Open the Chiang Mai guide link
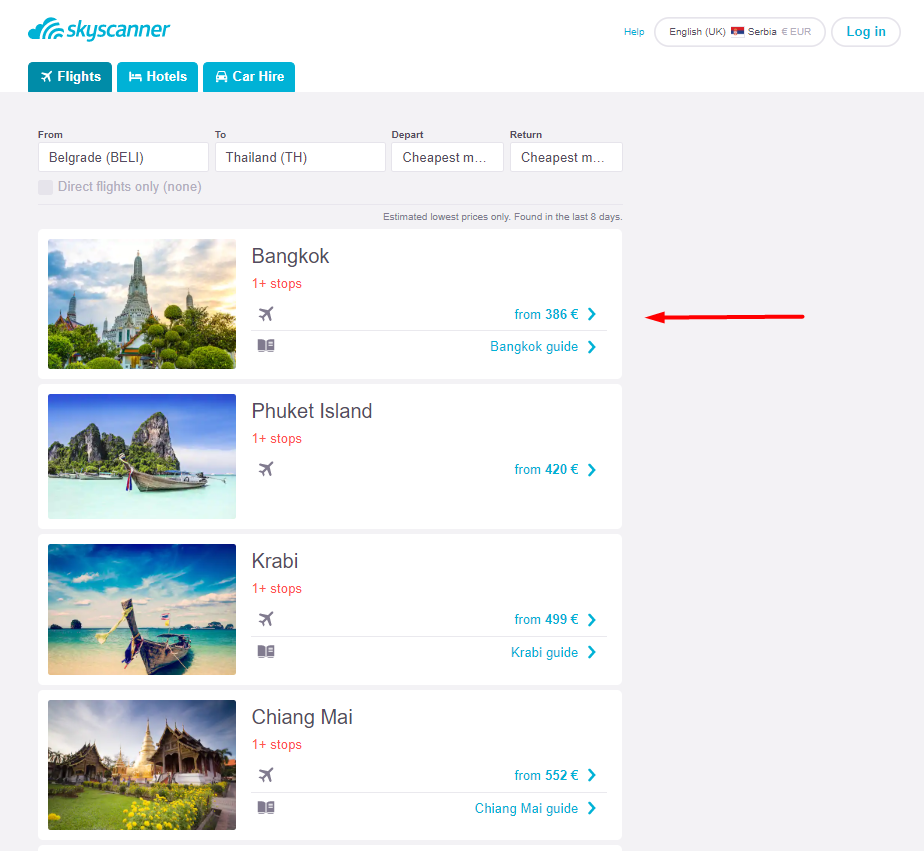Image resolution: width=924 pixels, height=851 pixels. (526, 809)
